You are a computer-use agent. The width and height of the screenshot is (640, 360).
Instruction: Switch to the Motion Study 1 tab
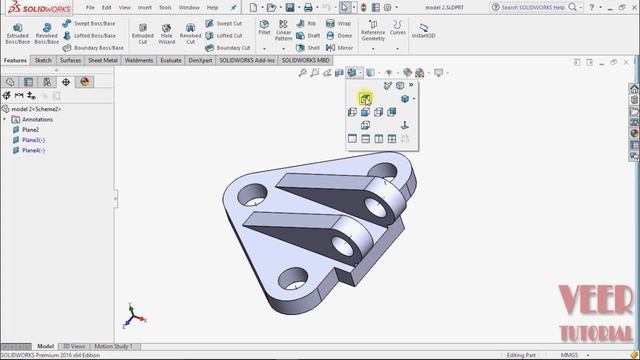(x=113, y=347)
